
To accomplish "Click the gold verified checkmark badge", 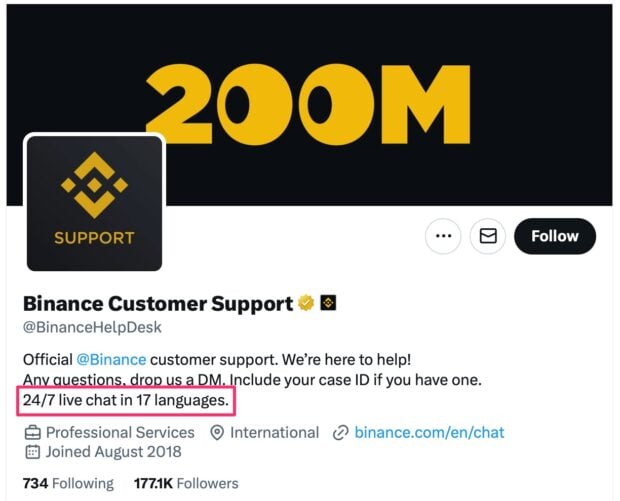I will [x=306, y=303].
